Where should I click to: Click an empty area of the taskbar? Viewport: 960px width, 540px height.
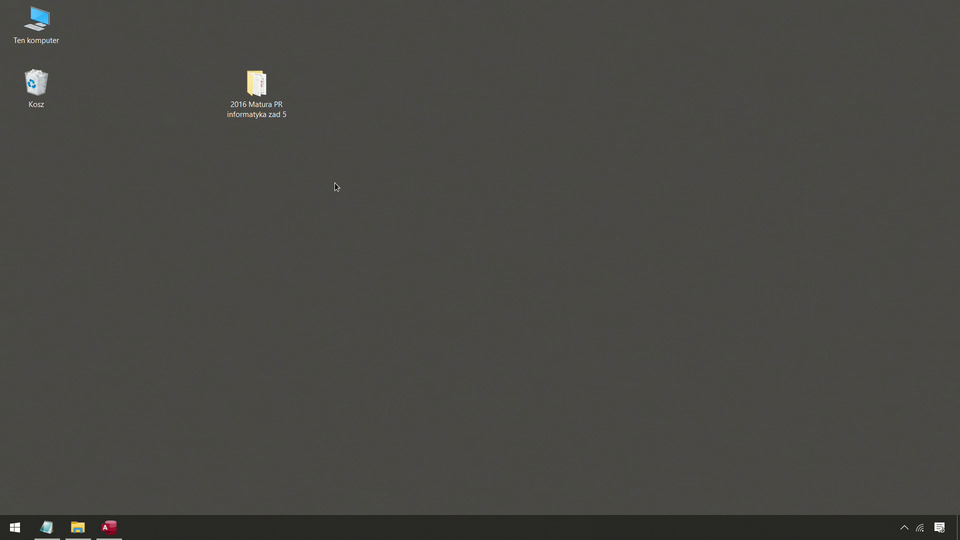pos(500,527)
